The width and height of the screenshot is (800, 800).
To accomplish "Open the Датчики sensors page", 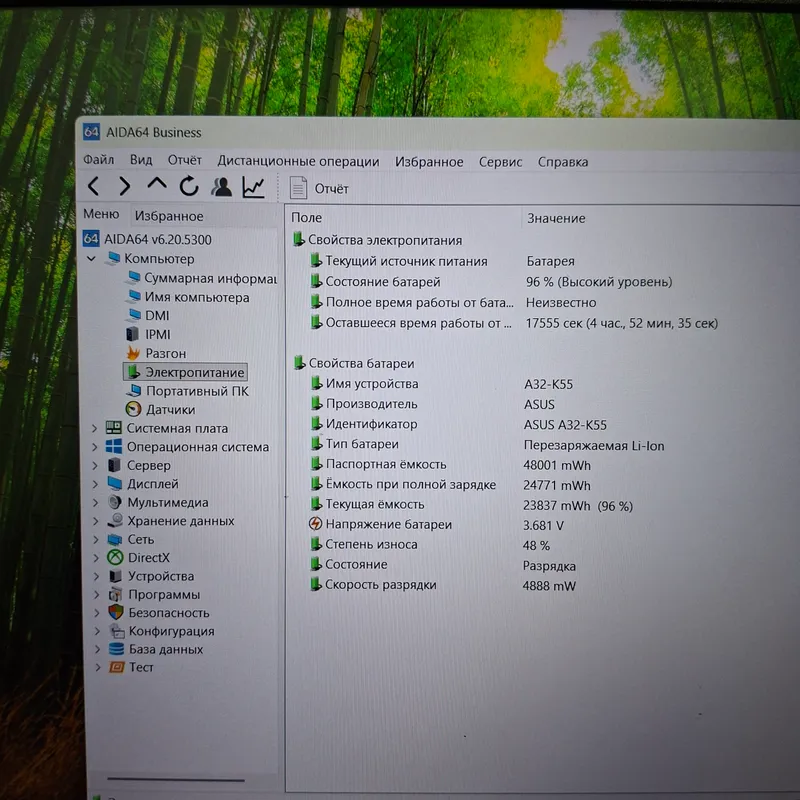I will (x=160, y=409).
